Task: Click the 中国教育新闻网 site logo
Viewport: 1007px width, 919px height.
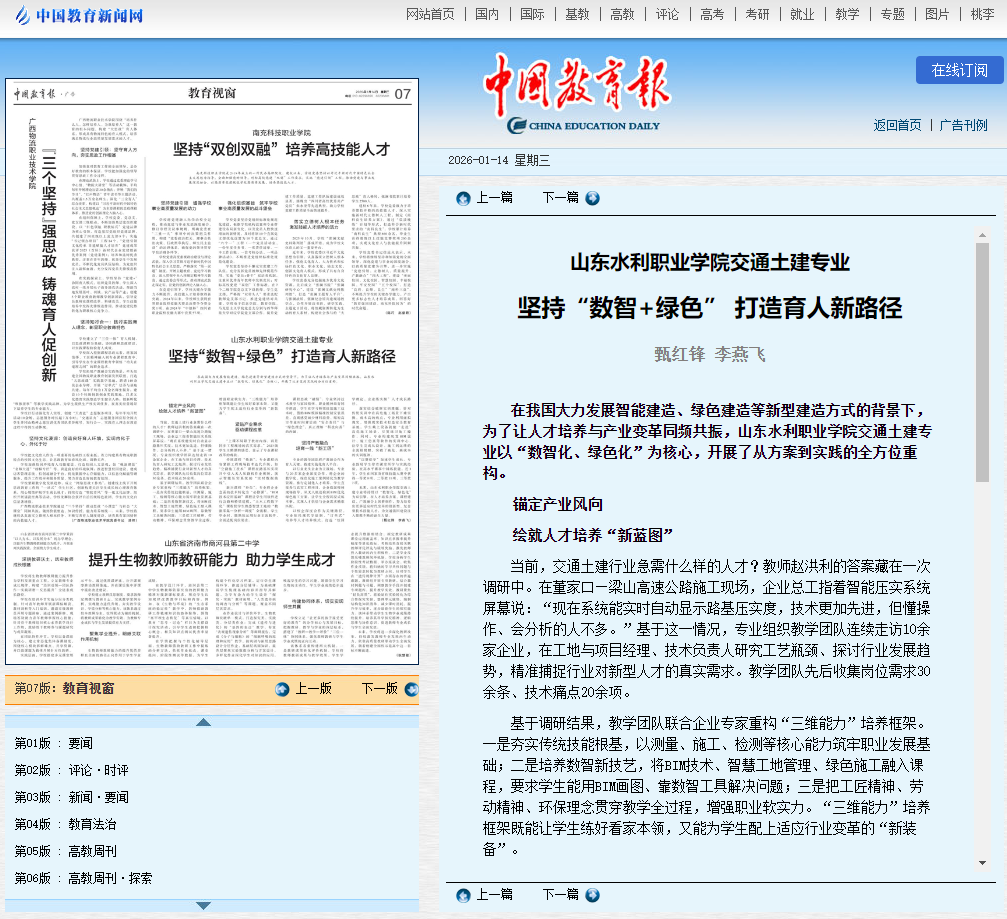Action: [x=78, y=15]
